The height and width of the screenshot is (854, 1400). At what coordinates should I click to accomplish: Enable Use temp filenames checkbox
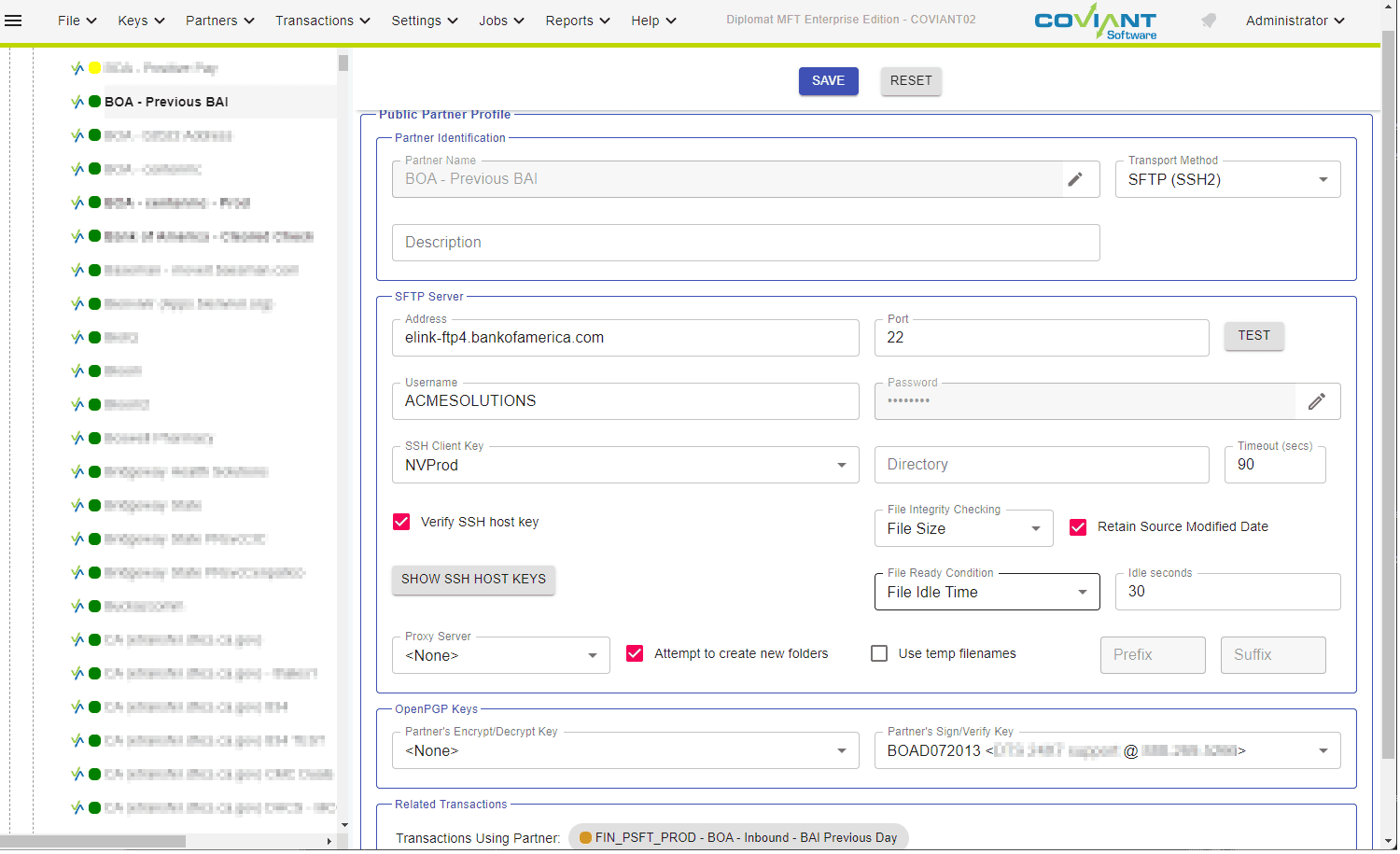coord(879,653)
